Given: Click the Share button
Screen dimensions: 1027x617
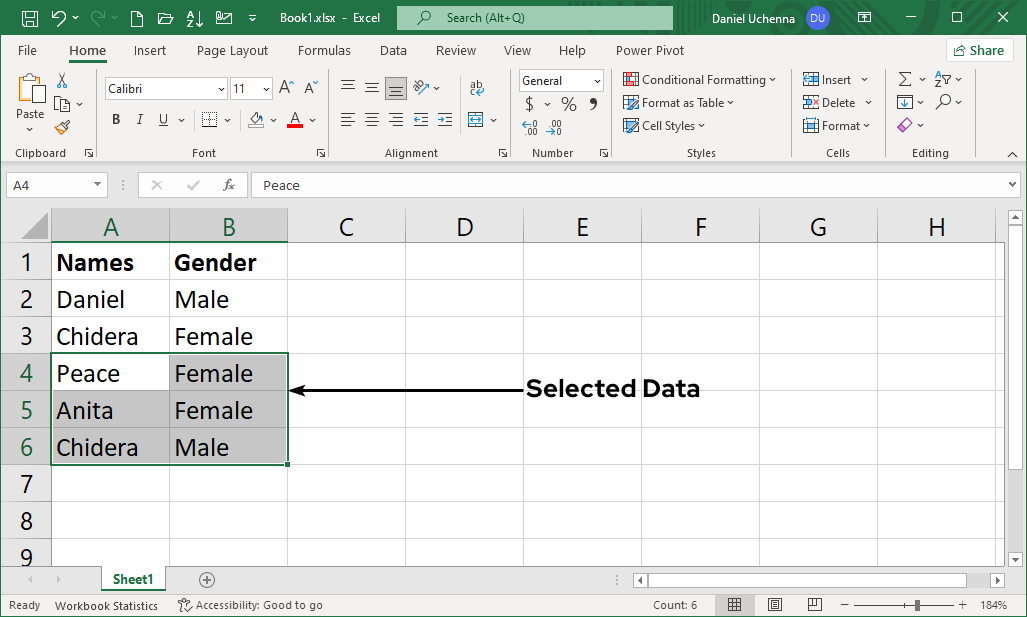Looking at the screenshot, I should coord(978,49).
